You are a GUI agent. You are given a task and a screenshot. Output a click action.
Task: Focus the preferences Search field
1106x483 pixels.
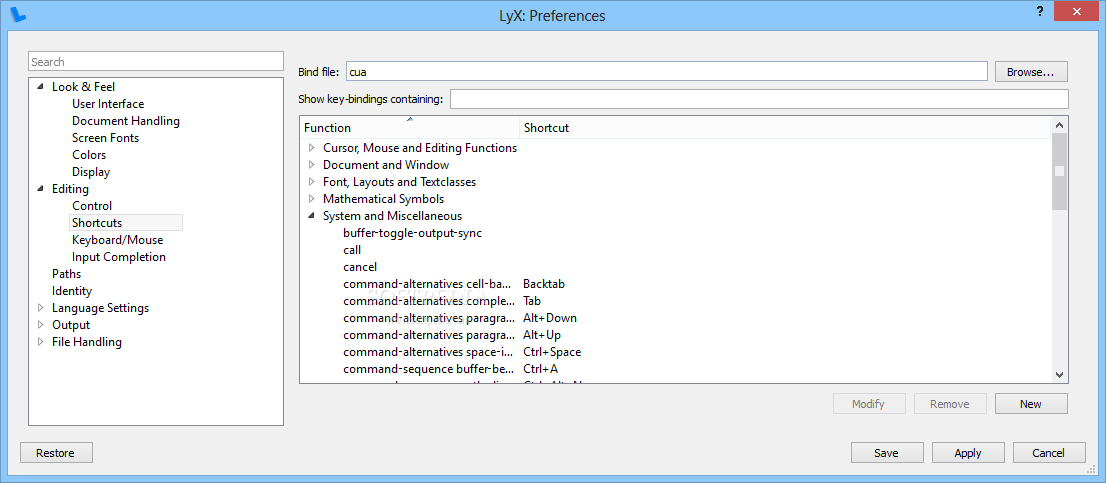coord(156,61)
